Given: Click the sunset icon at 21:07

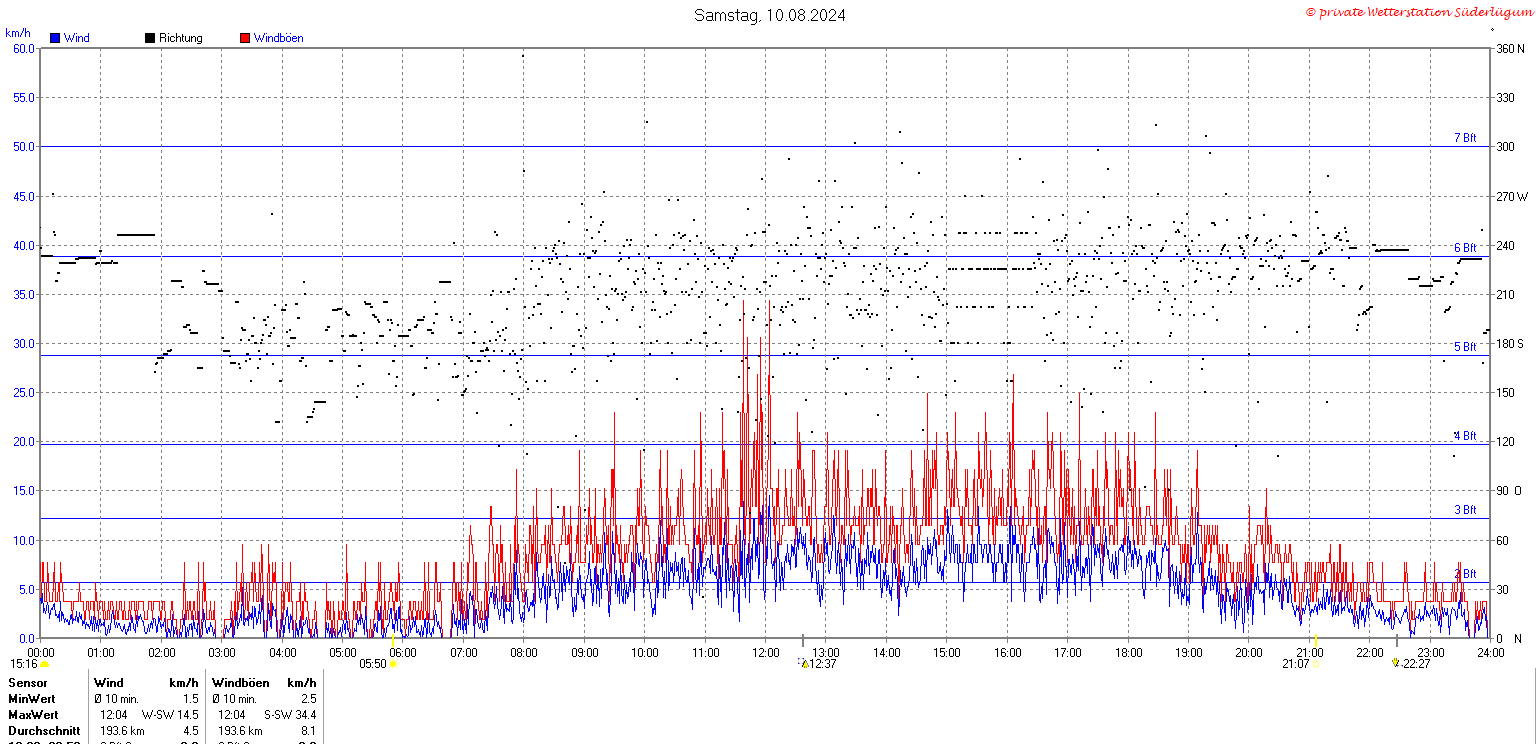Looking at the screenshot, I should tap(1317, 663).
